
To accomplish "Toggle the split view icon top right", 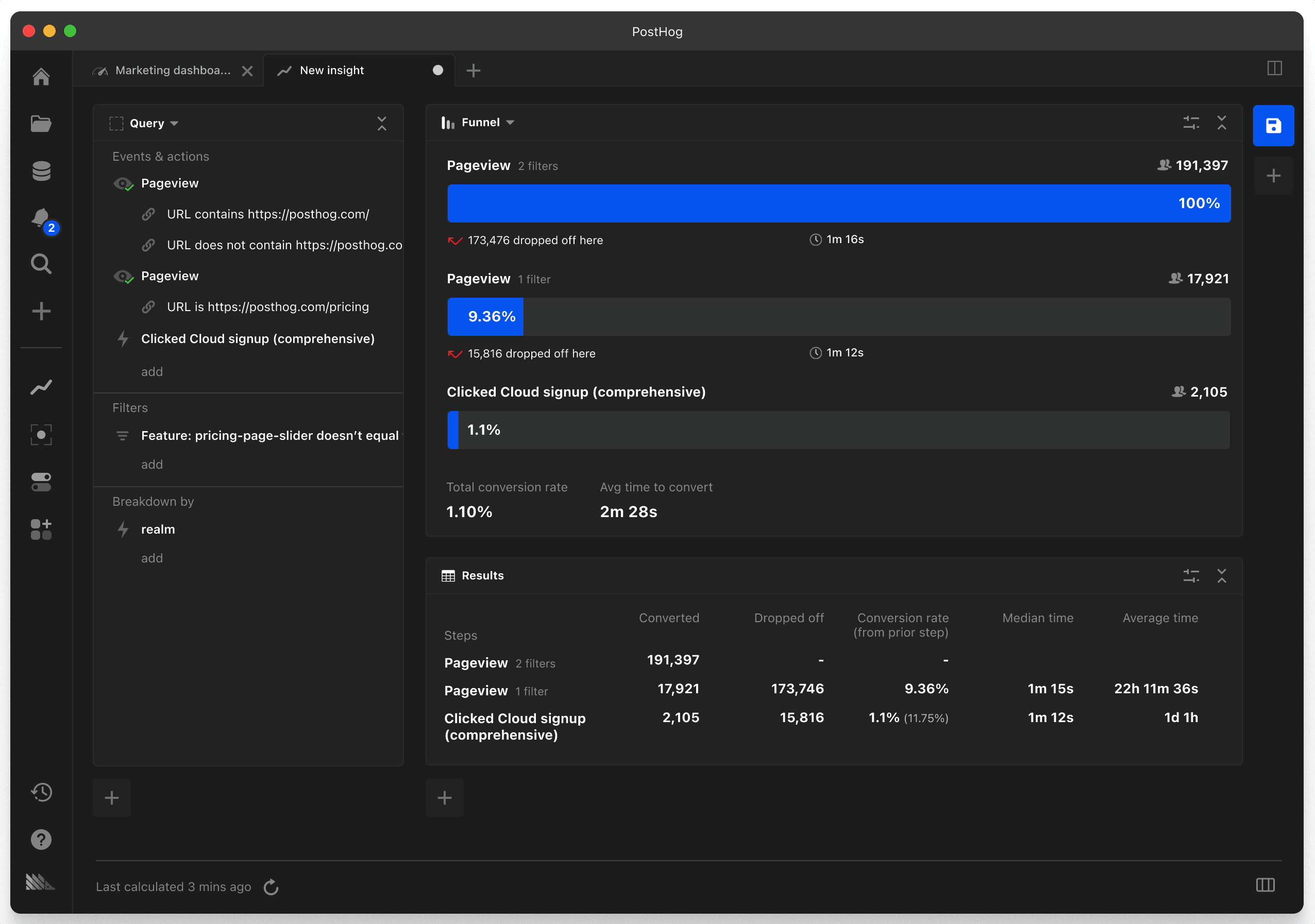I will pos(1274,68).
